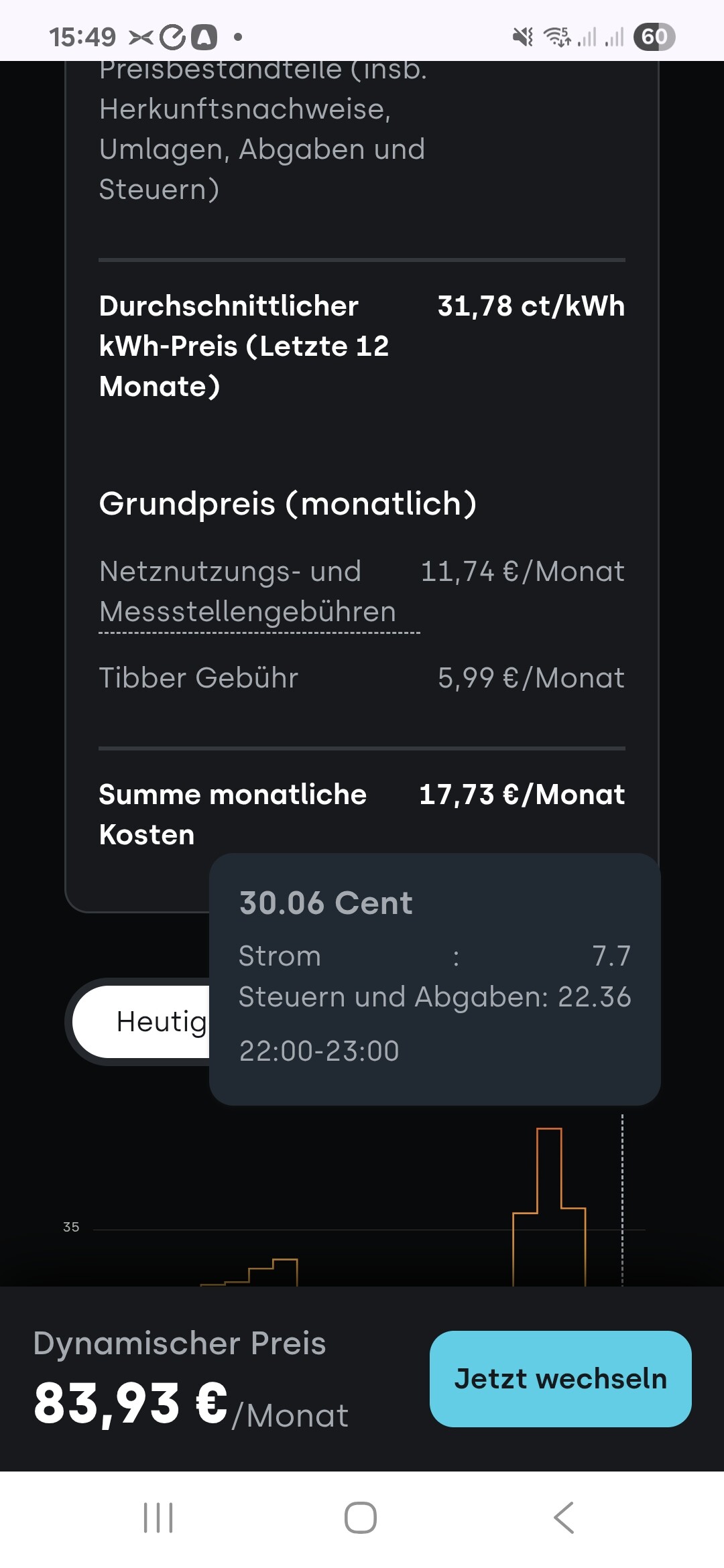The image size is (724, 1568).
Task: Tap the Tibber Gebühr row label
Action: click(x=198, y=678)
